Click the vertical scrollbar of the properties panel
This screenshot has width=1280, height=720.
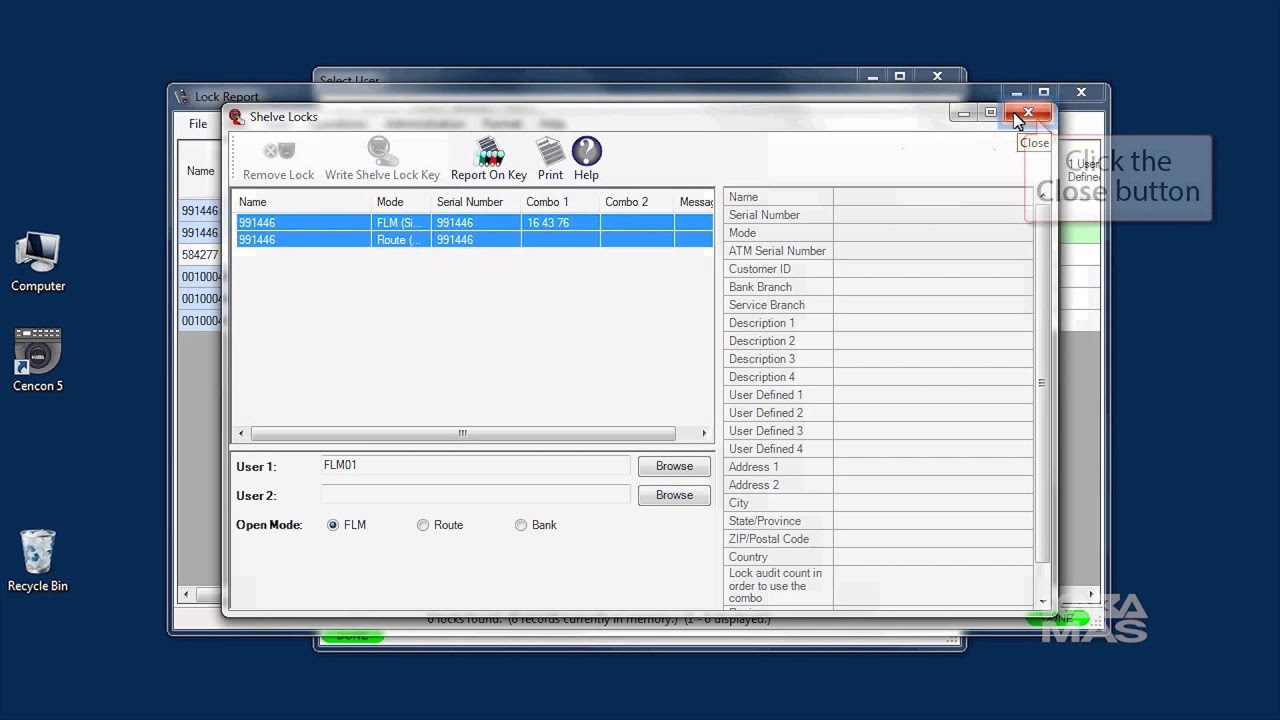[1042, 383]
